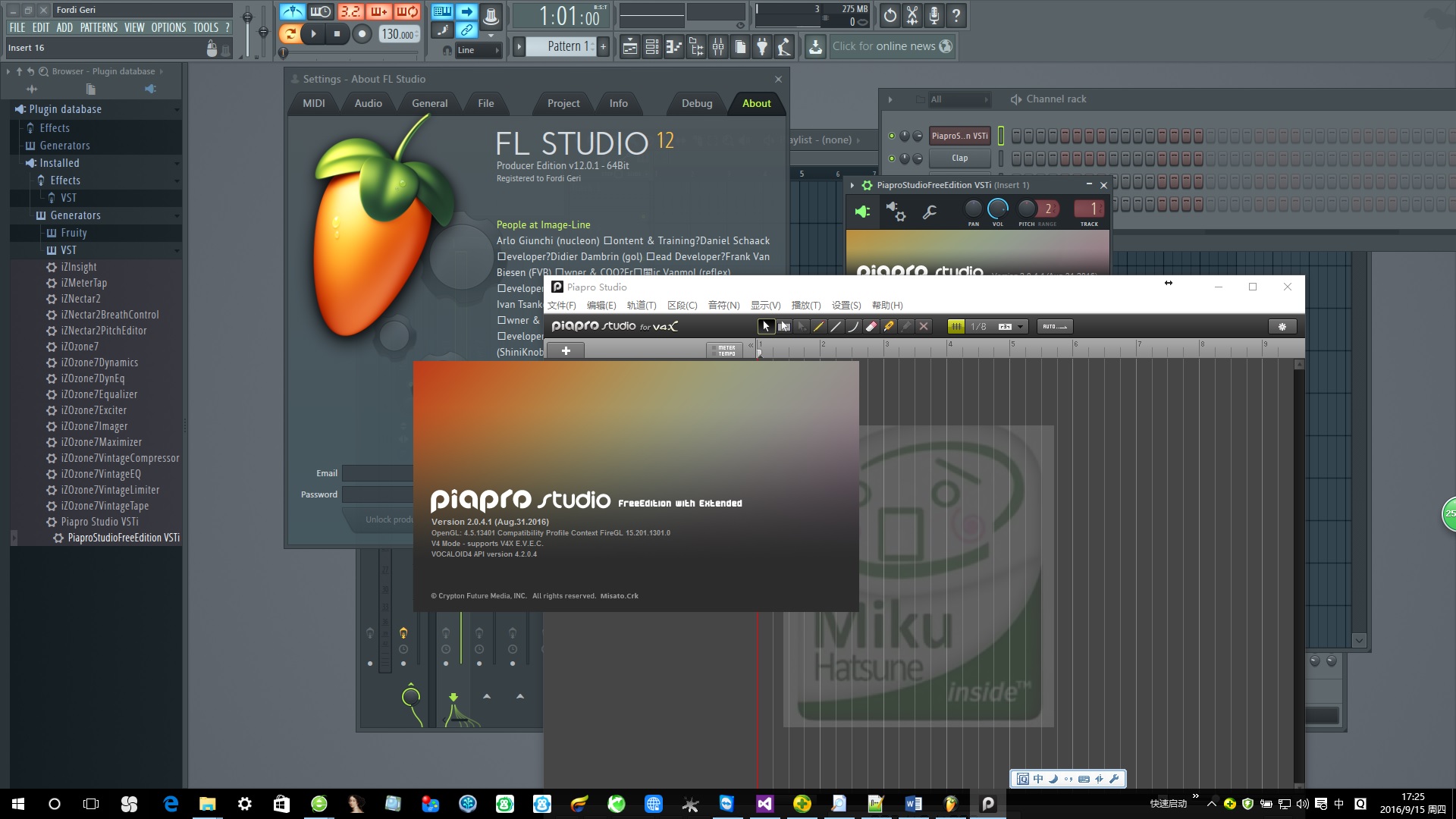The image size is (1456, 819).
Task: Open the FL Studio playlist view icon
Action: click(x=629, y=47)
